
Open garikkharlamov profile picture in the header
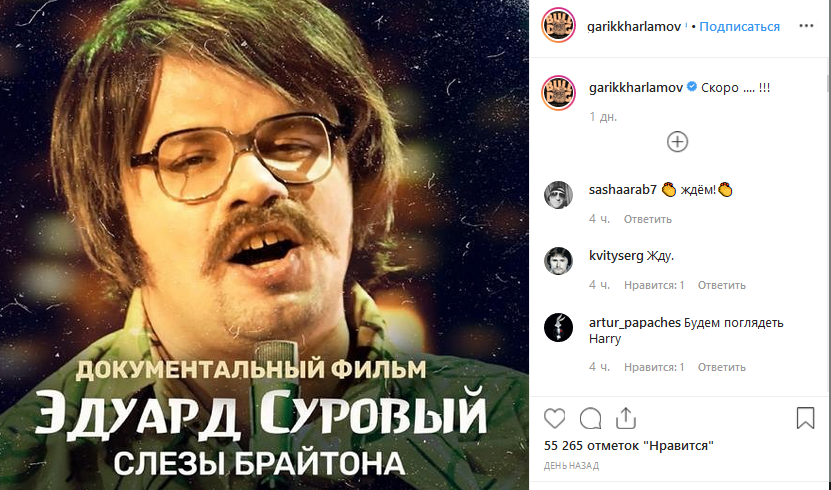coord(558,25)
